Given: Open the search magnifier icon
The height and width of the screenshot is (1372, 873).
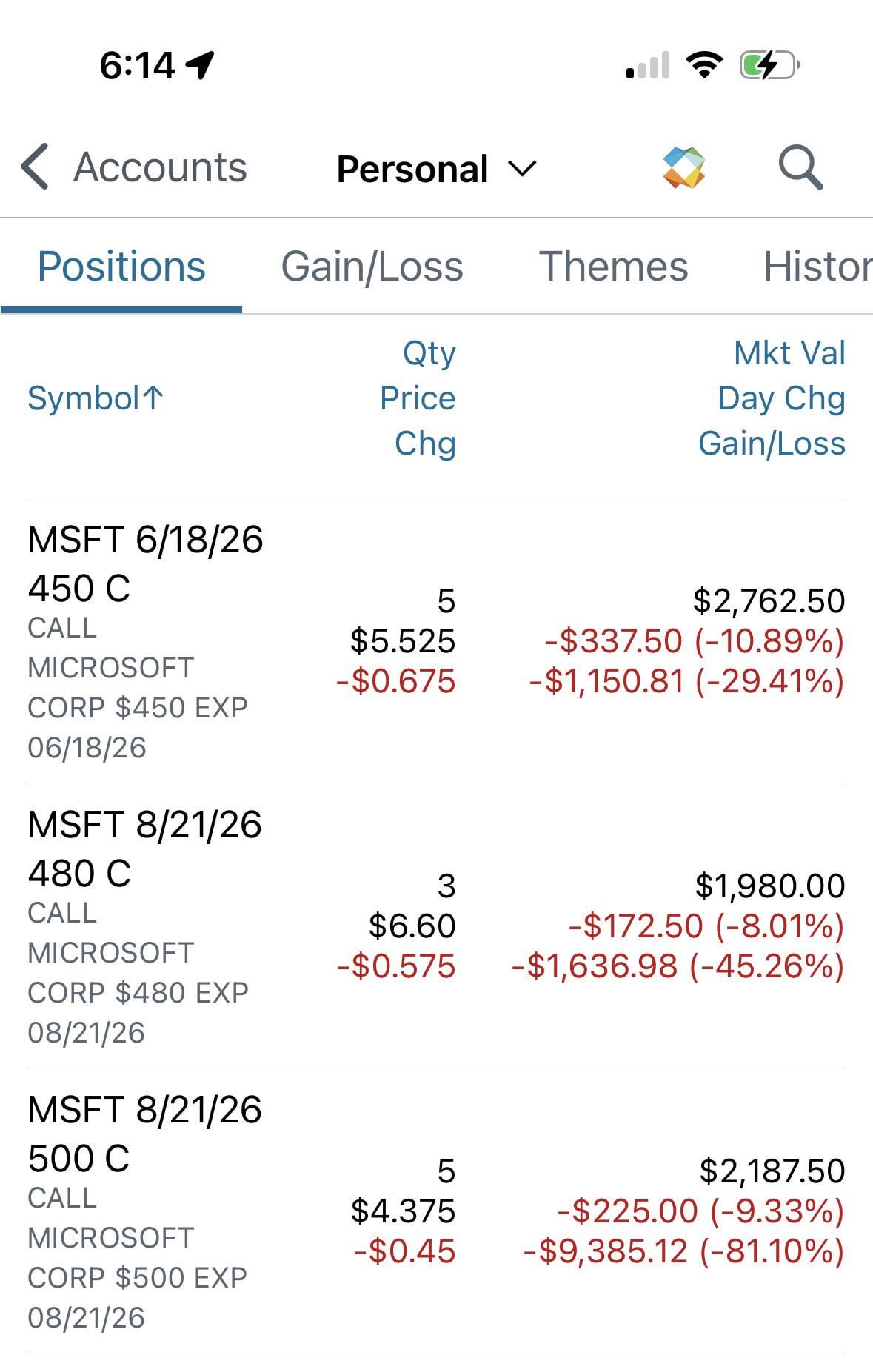Looking at the screenshot, I should point(800,167).
